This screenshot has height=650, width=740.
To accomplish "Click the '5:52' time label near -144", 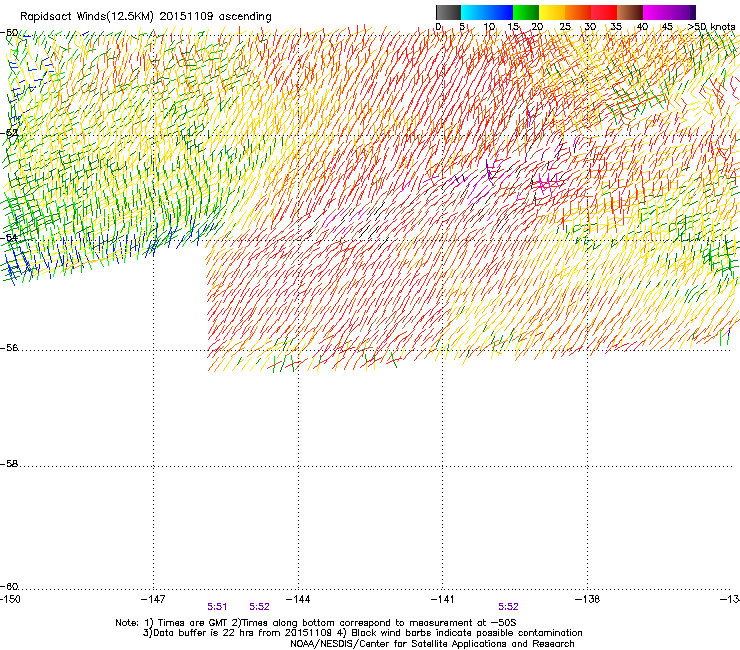I will 259,607.
